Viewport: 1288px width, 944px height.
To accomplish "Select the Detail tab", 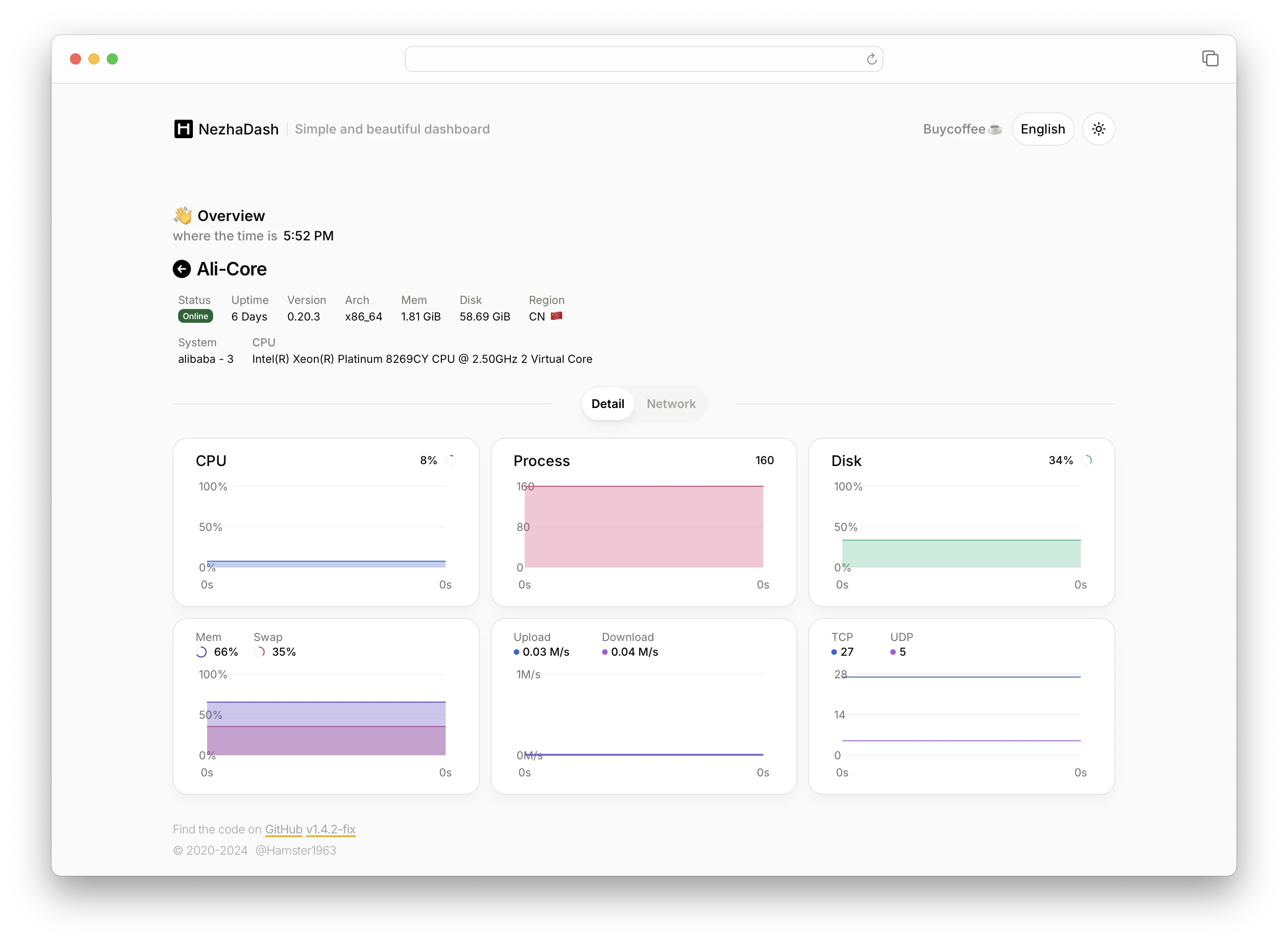I will click(x=607, y=404).
